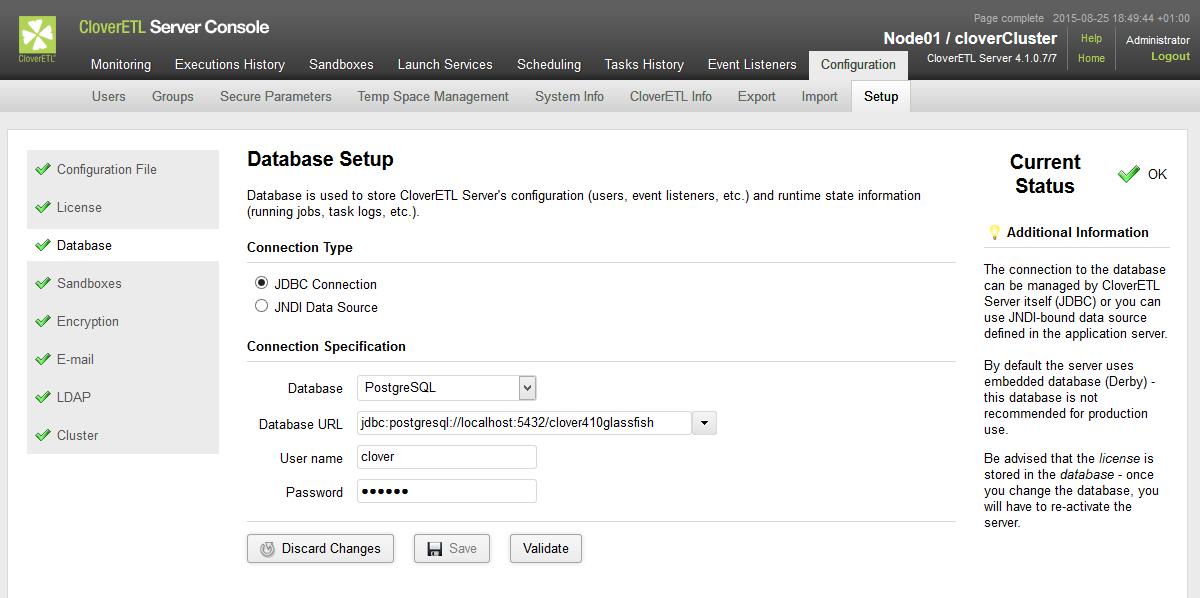Click the green checkmark beside License
Viewport: 1200px width, 598px height.
coord(42,208)
